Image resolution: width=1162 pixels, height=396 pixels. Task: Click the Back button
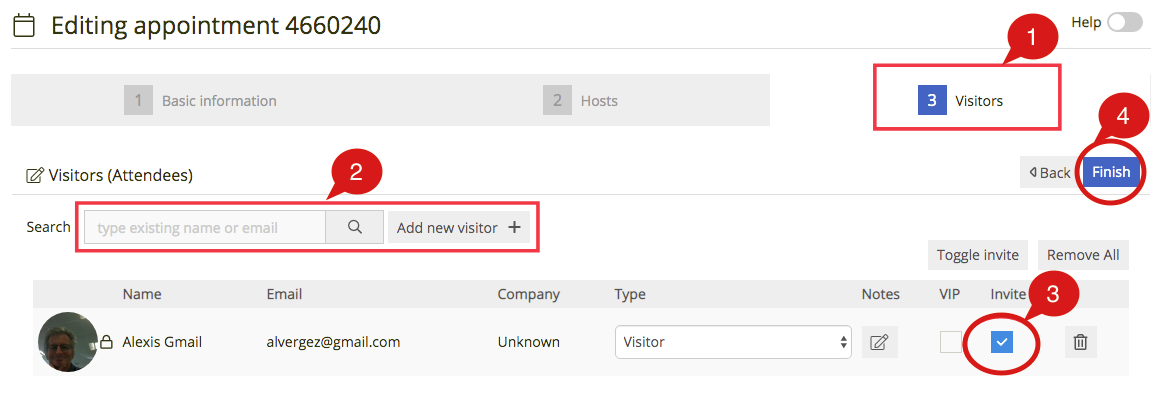coord(1049,172)
